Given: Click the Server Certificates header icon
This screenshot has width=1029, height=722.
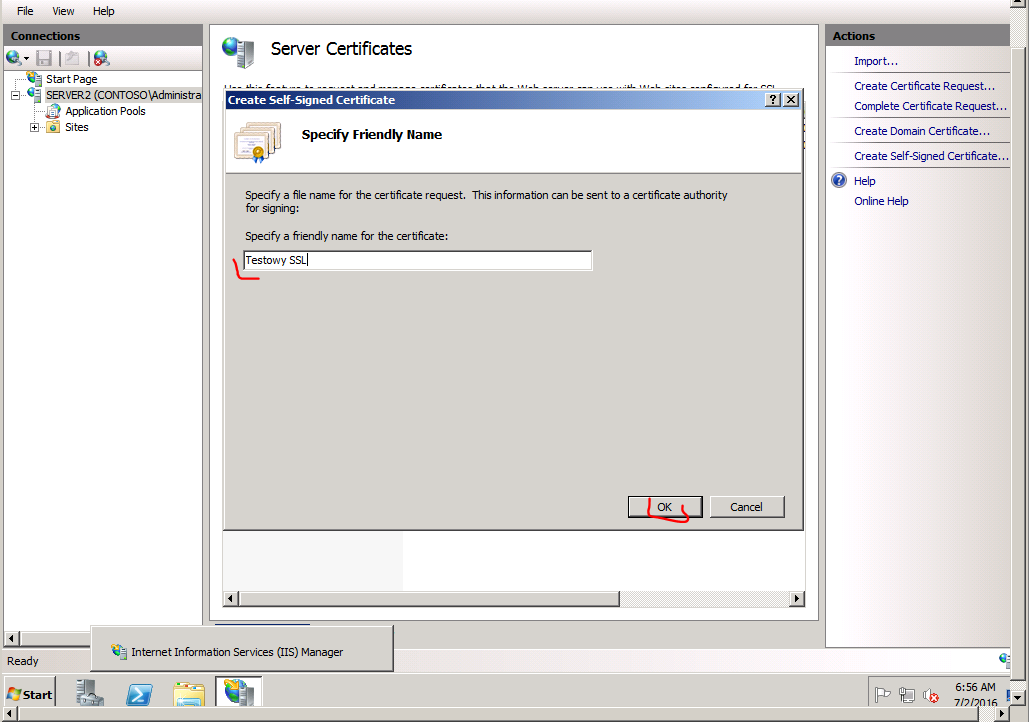Looking at the screenshot, I should pos(238,53).
